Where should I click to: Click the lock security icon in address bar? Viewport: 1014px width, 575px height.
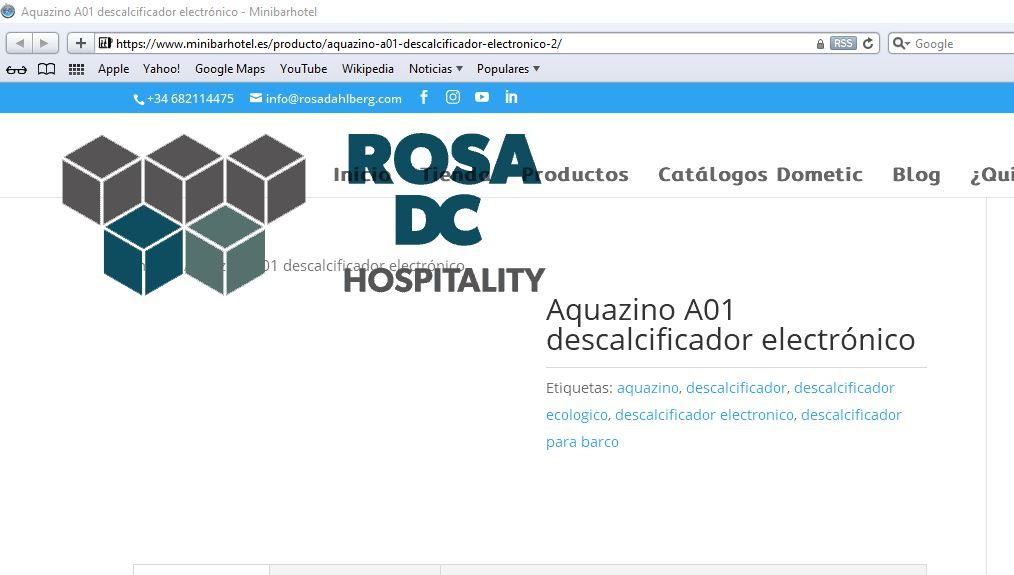[x=820, y=44]
